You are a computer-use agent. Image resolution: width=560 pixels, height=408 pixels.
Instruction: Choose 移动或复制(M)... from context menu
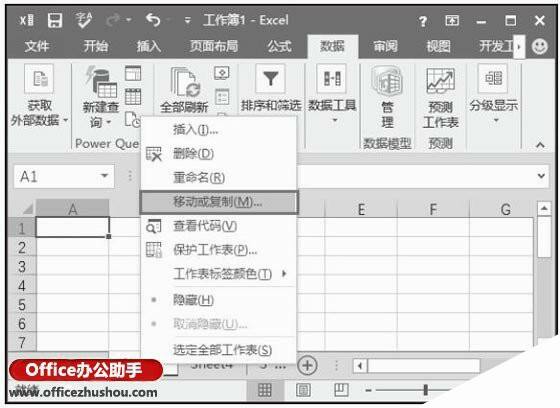click(x=219, y=202)
